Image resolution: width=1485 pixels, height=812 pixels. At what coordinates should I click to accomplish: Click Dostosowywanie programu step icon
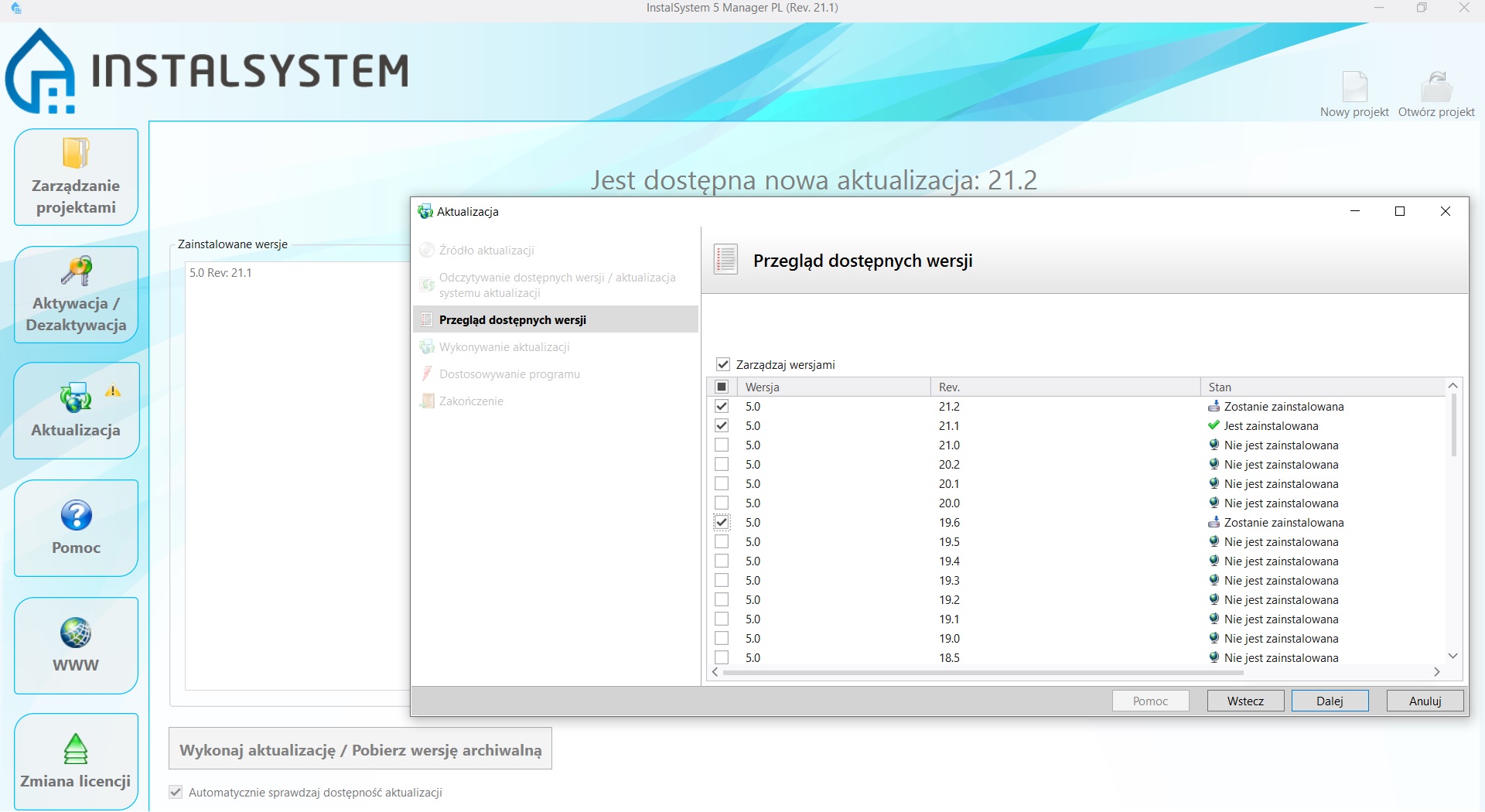click(426, 374)
